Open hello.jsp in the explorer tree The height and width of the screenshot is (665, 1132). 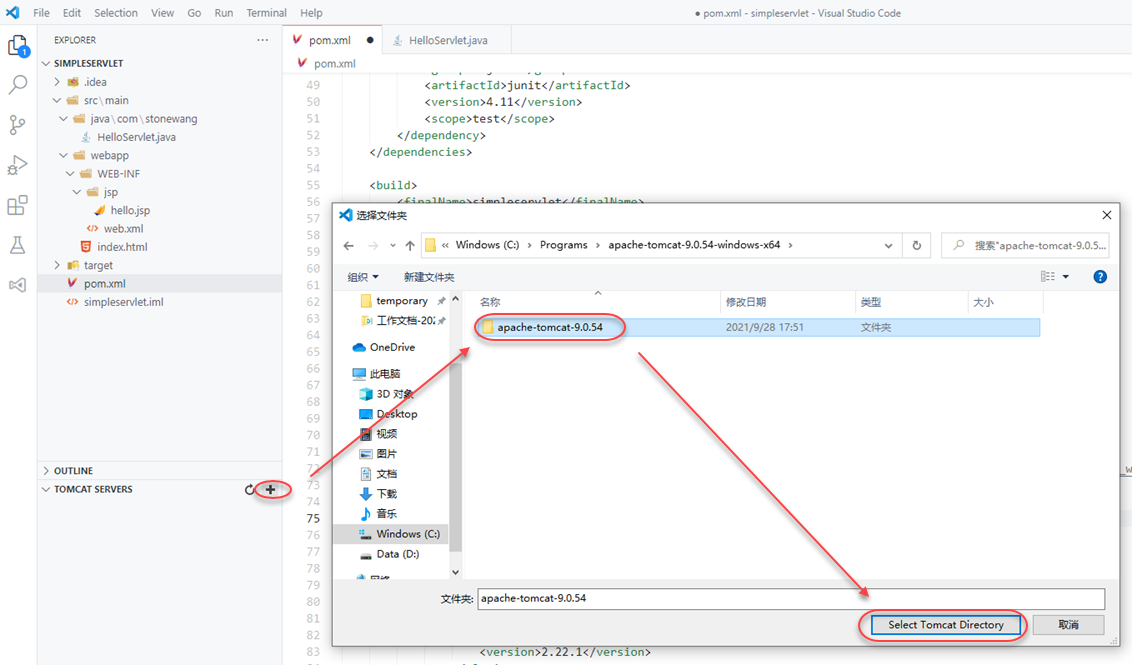coord(130,210)
